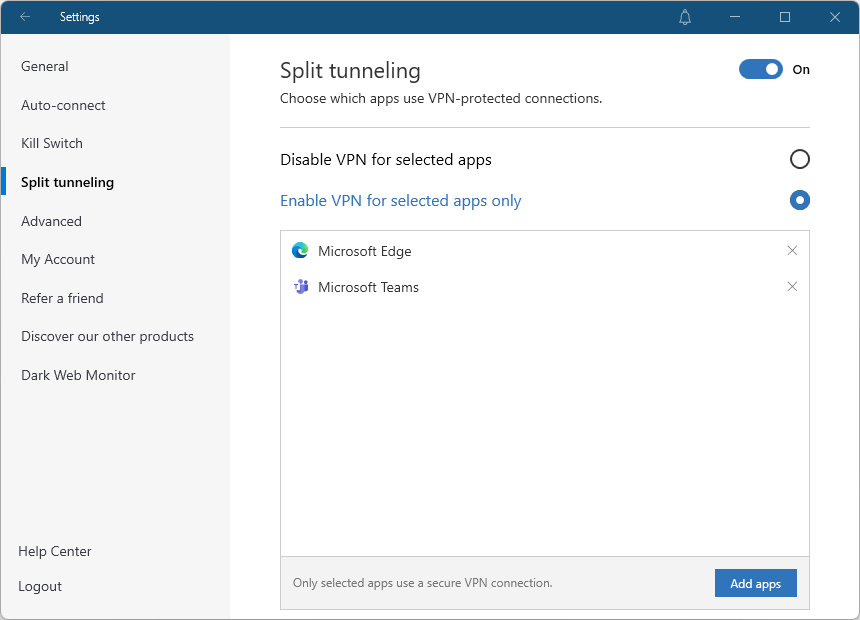Viewport: 860px width, 620px height.
Task: Remove Microsoft Teams from the app list
Action: pyautogui.click(x=792, y=287)
